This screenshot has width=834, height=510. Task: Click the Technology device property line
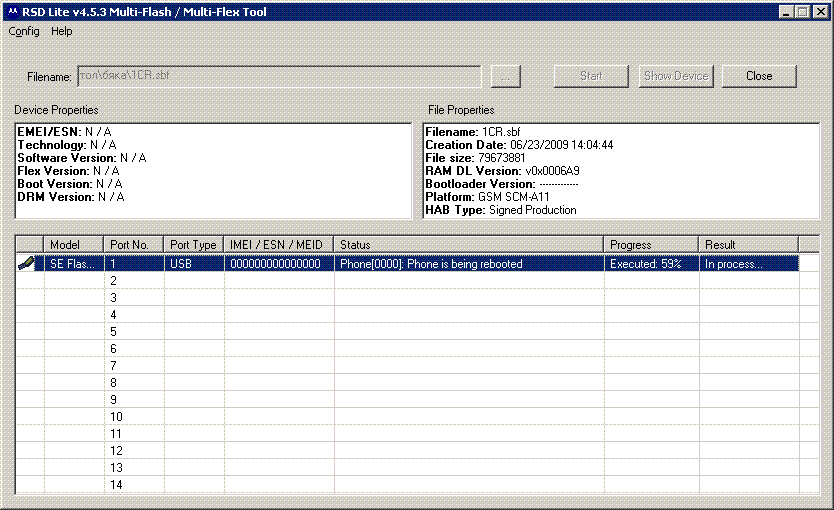tap(67, 145)
